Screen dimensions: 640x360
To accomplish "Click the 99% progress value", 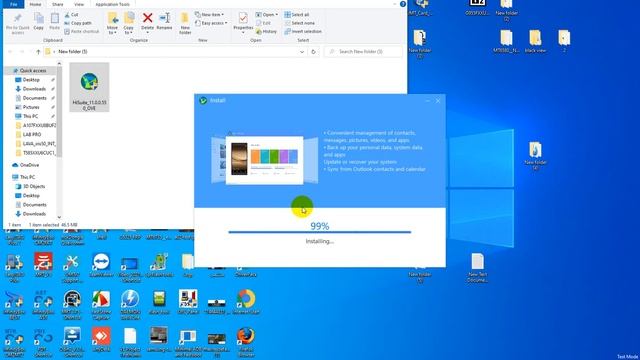I will 320,226.
